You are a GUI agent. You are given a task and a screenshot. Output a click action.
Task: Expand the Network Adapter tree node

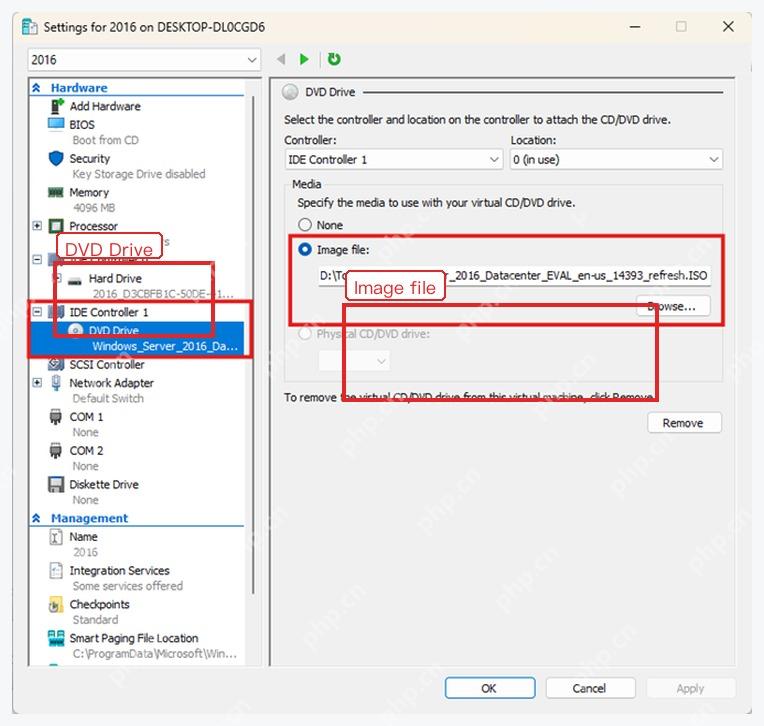click(37, 382)
